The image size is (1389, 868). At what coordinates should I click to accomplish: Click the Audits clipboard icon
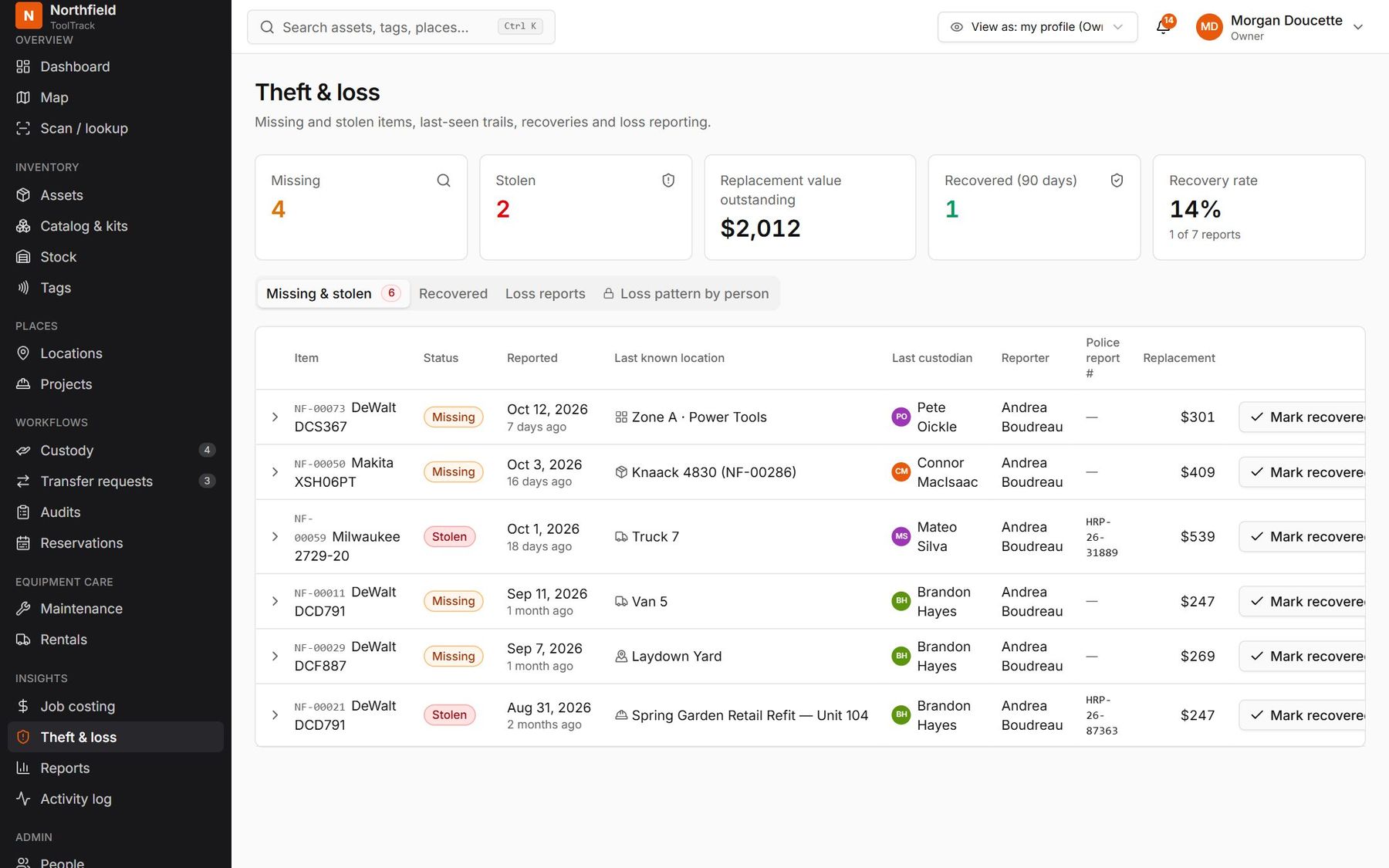click(x=23, y=512)
